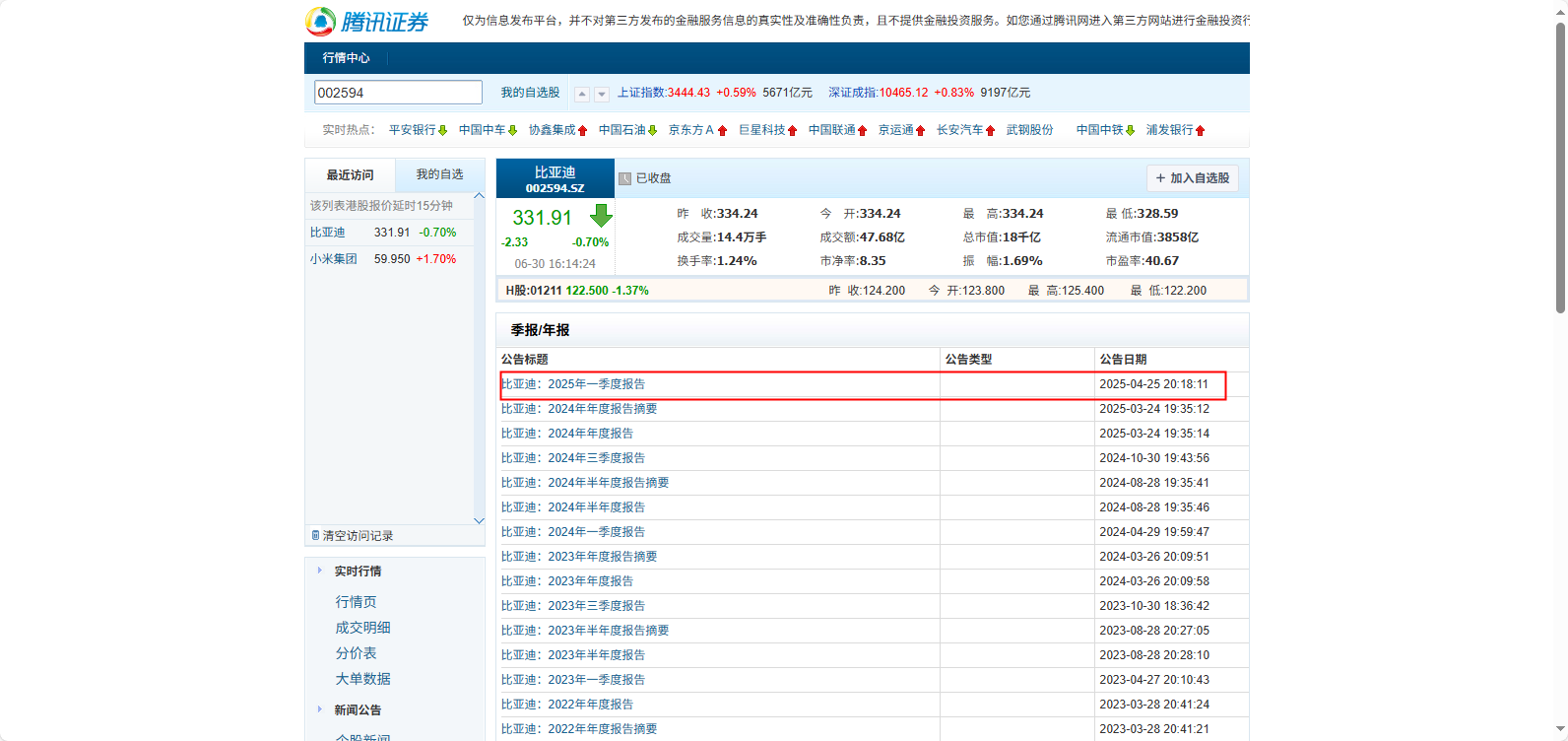1568x741 pixels.
Task: Open 深证成指 index quote
Action: coord(853,93)
